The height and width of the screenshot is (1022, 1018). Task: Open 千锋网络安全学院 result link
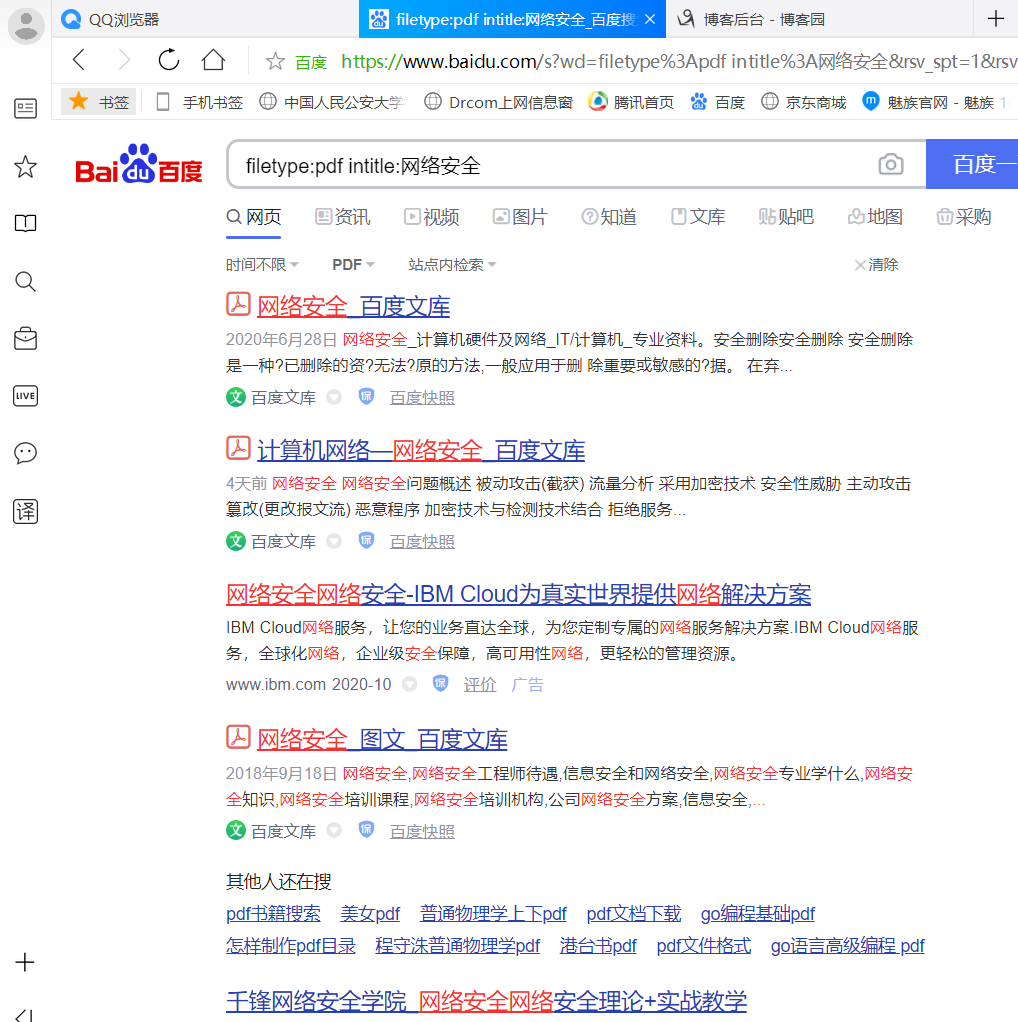(x=486, y=1001)
